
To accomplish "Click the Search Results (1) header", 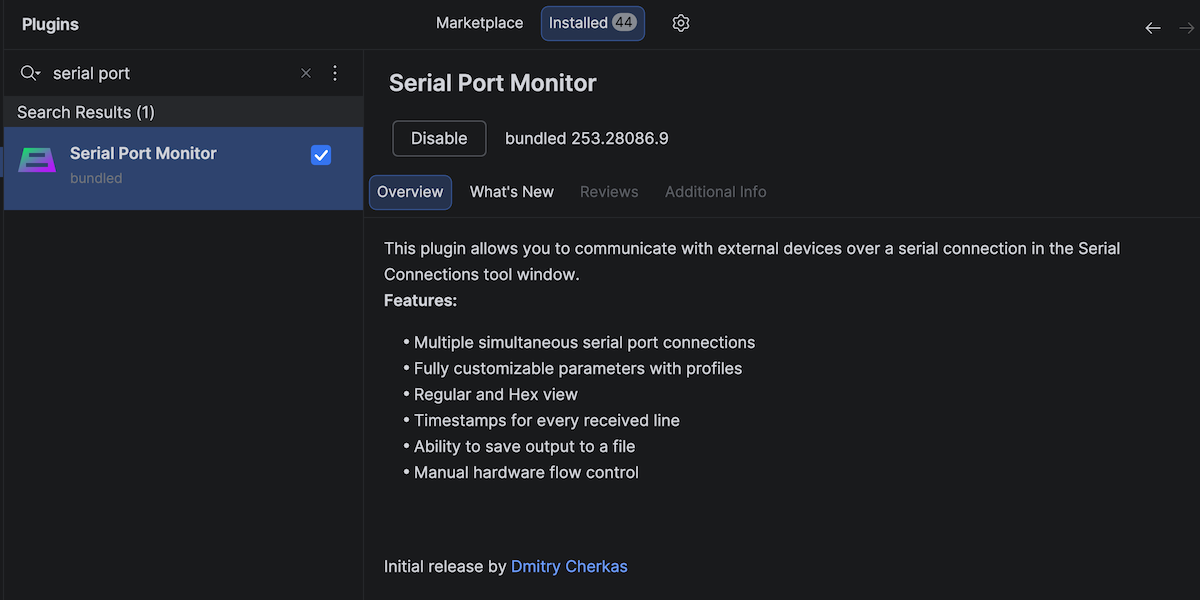I will 86,112.
